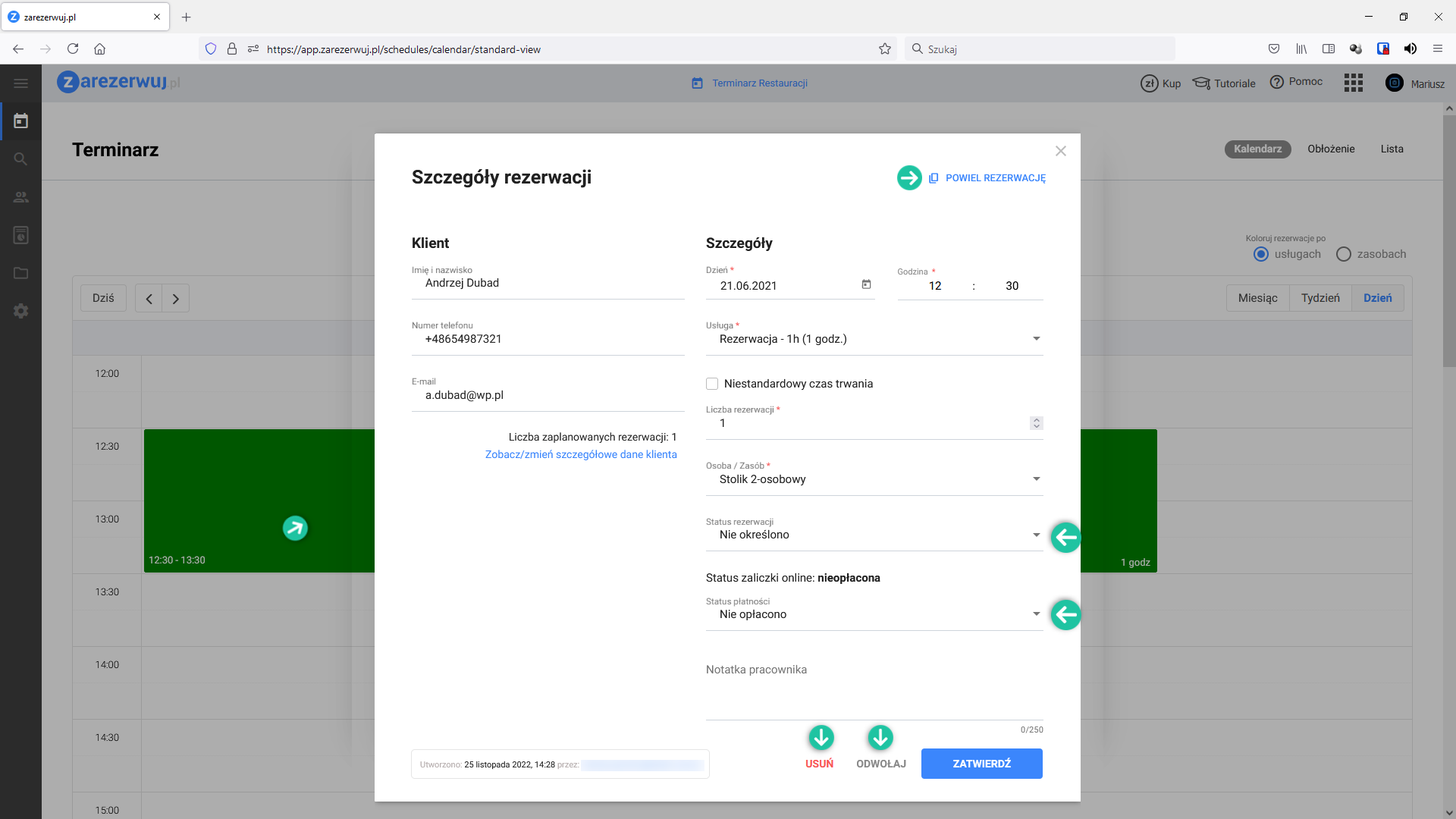Open the clients section in sidebar

click(20, 197)
